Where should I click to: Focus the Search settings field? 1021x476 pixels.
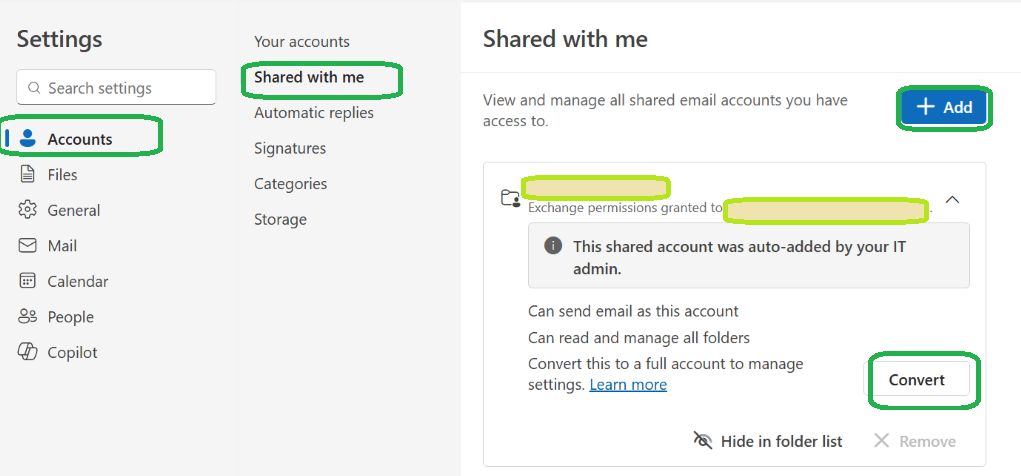[x=116, y=87]
